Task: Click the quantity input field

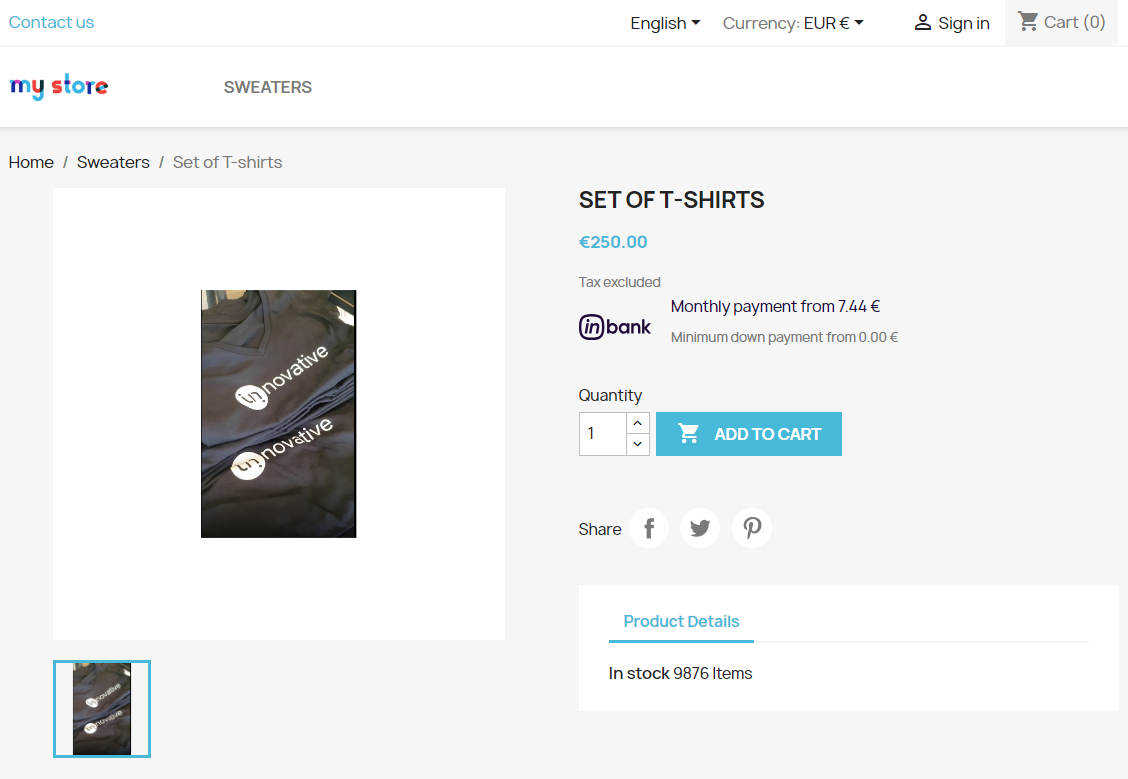Action: point(603,434)
